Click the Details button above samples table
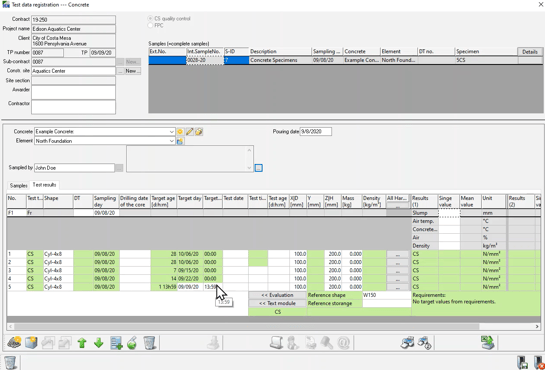This screenshot has width=545, height=370. point(530,52)
